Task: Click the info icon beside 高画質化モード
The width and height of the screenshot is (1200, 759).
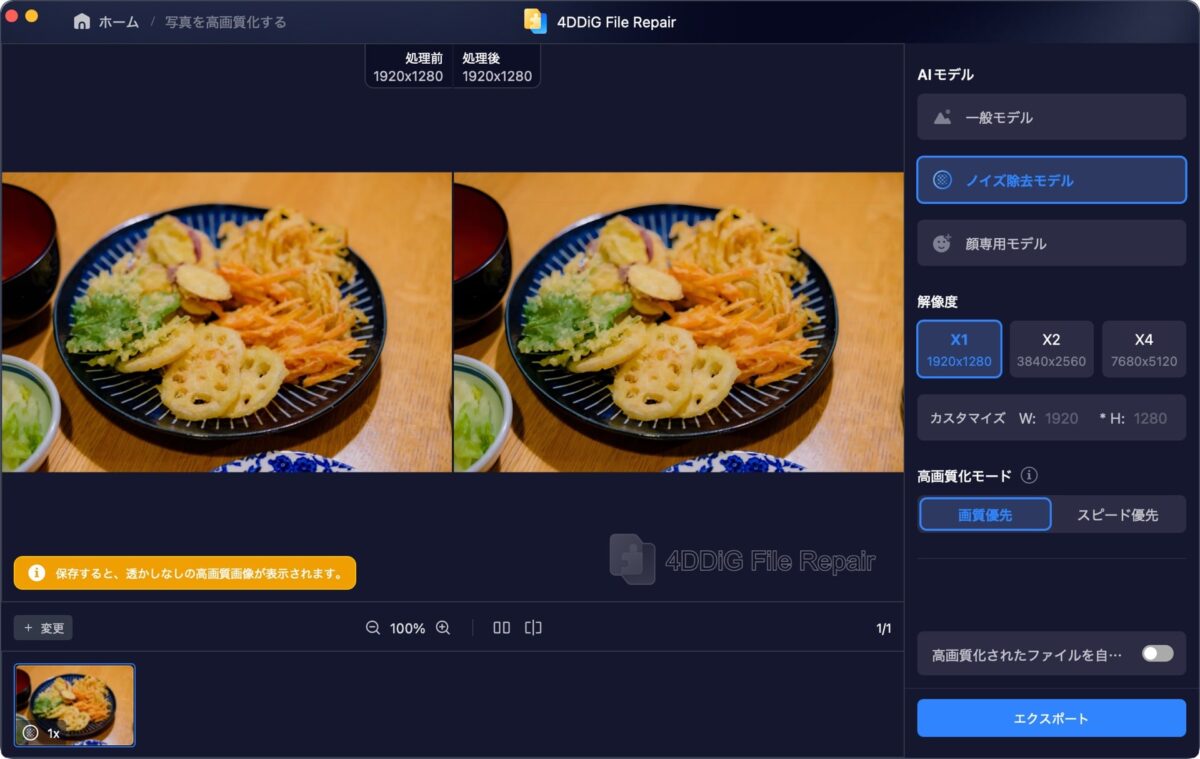Action: click(x=1029, y=476)
